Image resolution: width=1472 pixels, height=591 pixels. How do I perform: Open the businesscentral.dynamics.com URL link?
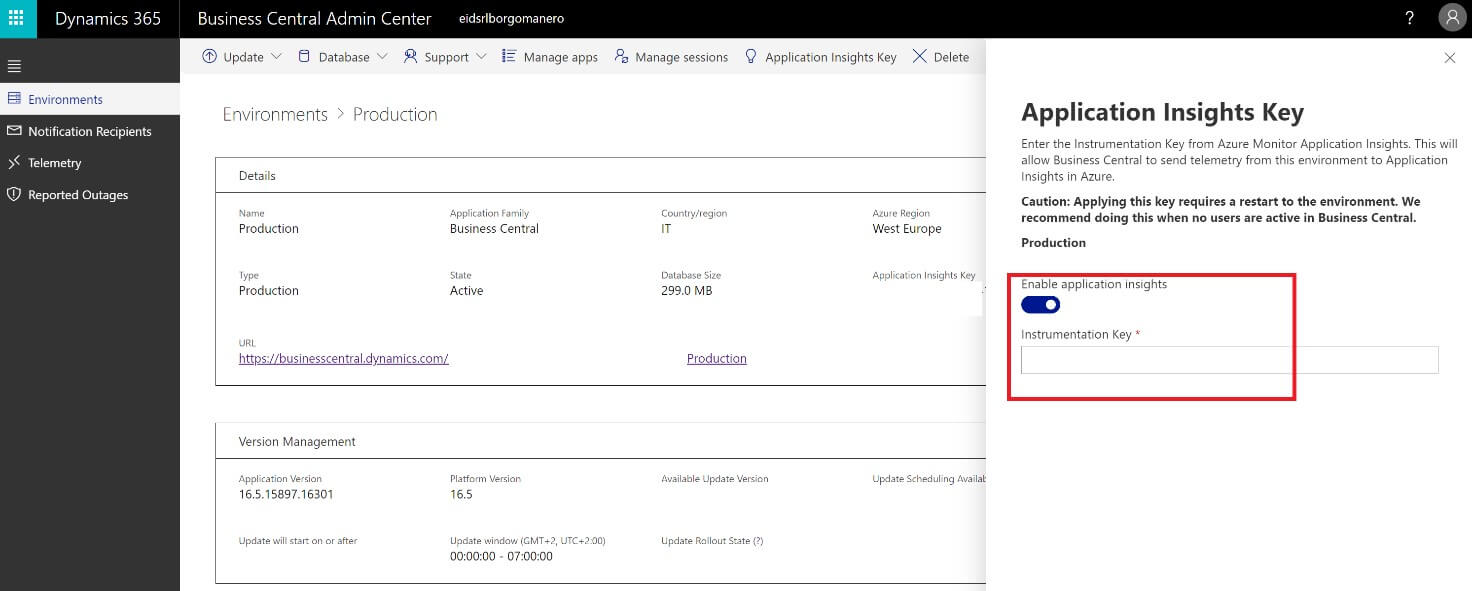(x=343, y=358)
